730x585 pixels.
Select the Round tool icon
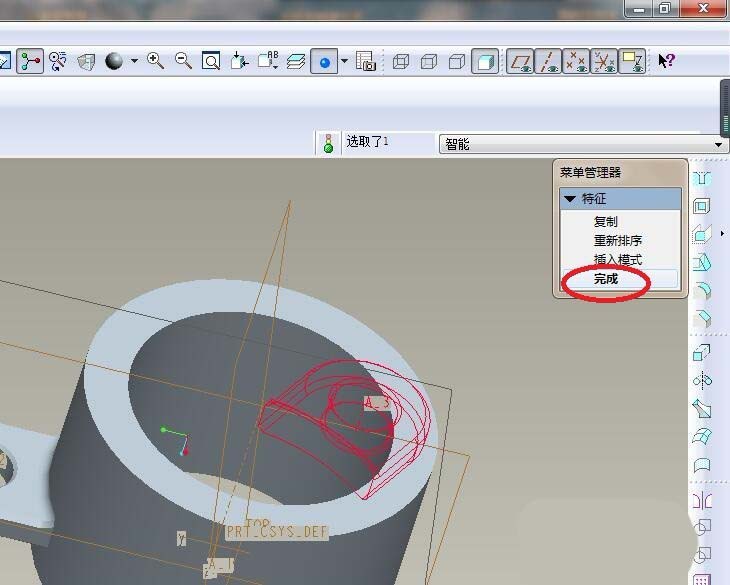coord(702,291)
